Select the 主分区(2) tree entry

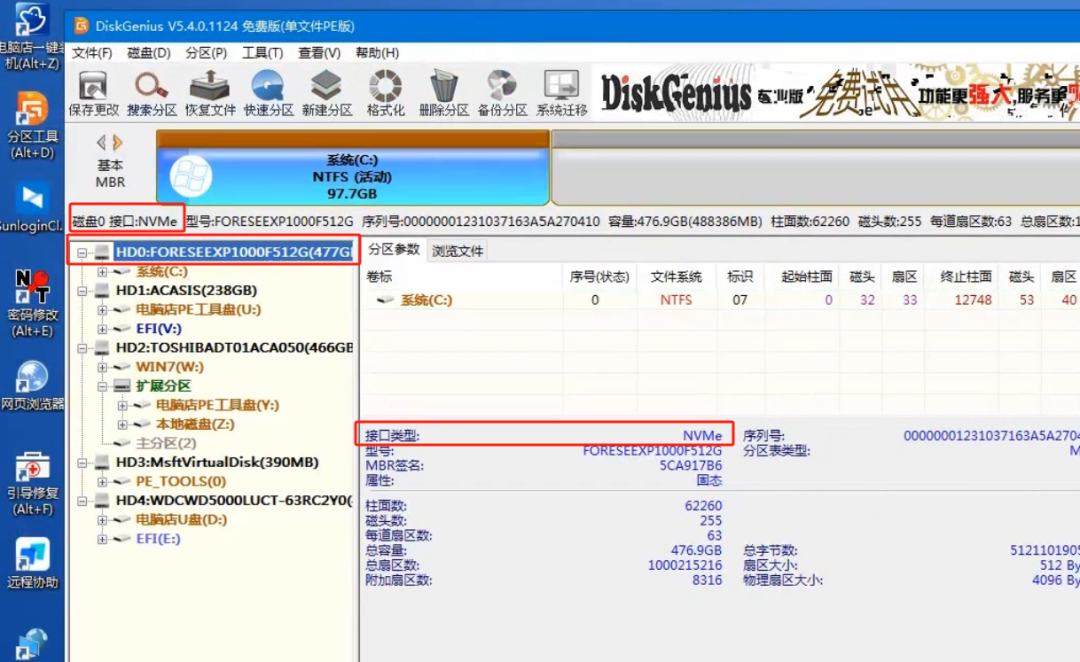[165, 443]
